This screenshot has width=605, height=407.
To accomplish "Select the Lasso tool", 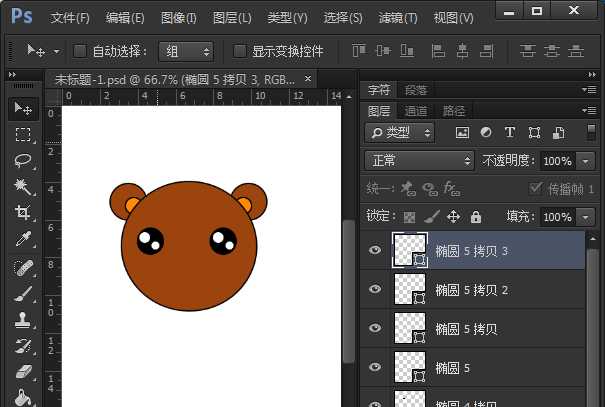I will [x=23, y=160].
